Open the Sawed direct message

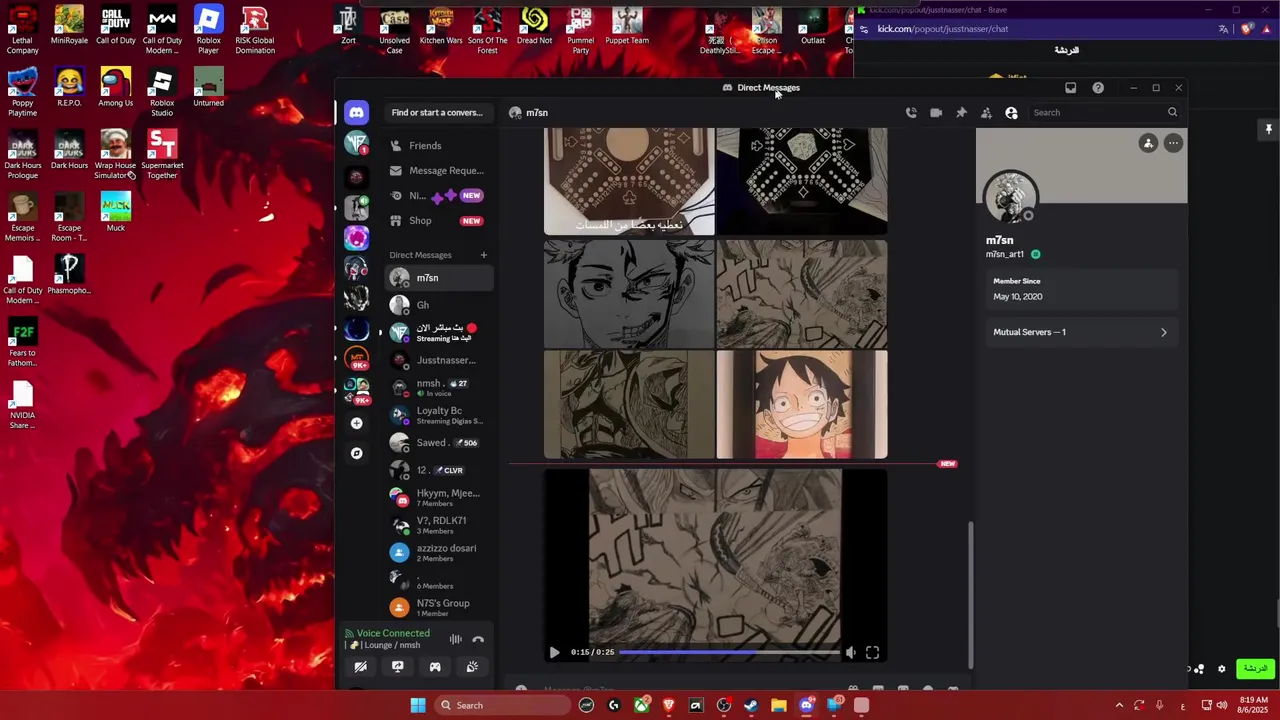coord(438,443)
